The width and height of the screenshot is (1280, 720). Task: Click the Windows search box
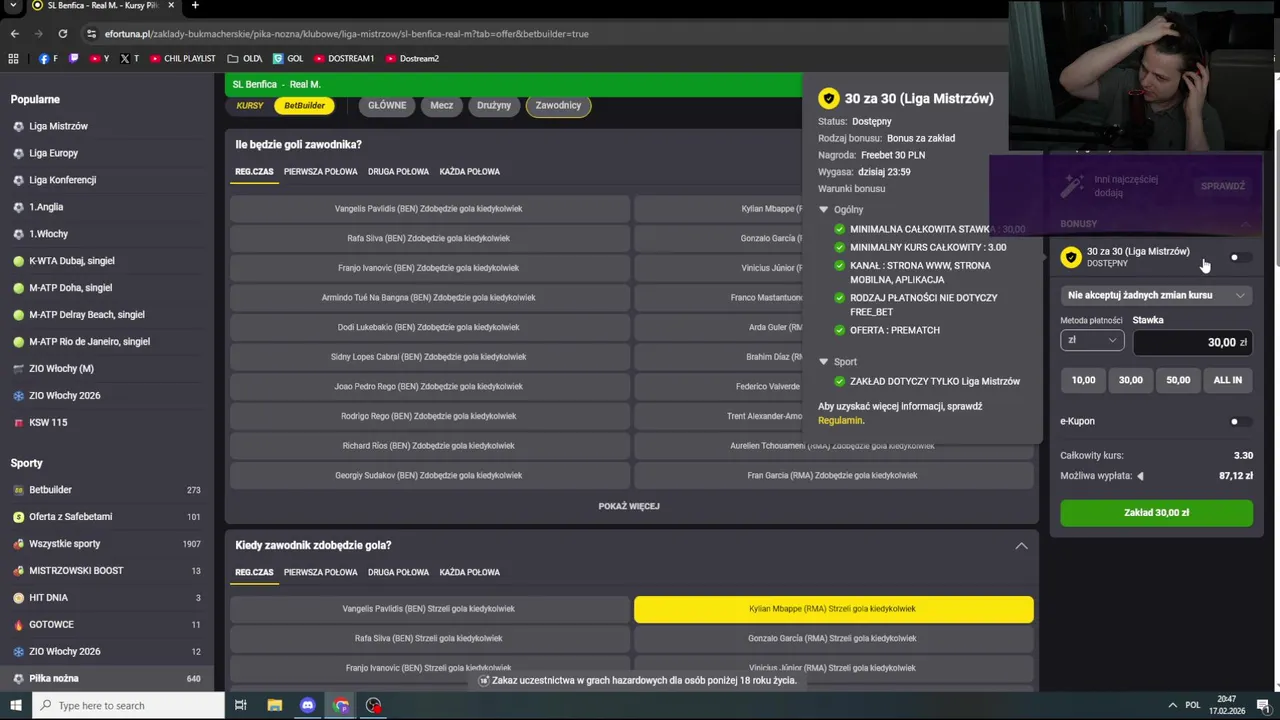[130, 705]
